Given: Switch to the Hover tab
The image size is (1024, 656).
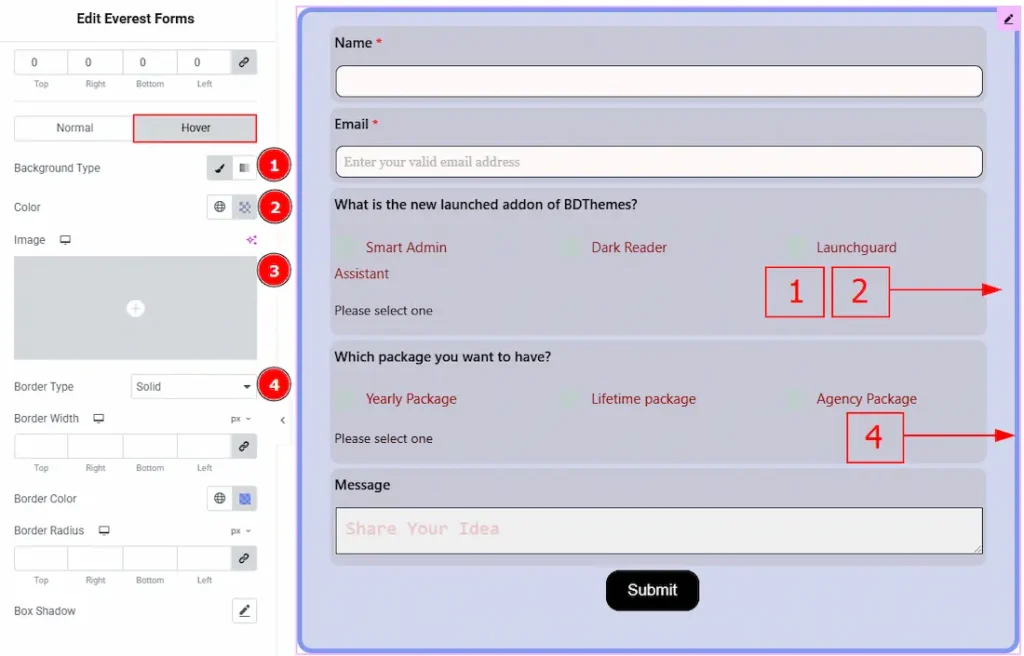Looking at the screenshot, I should click(x=195, y=128).
